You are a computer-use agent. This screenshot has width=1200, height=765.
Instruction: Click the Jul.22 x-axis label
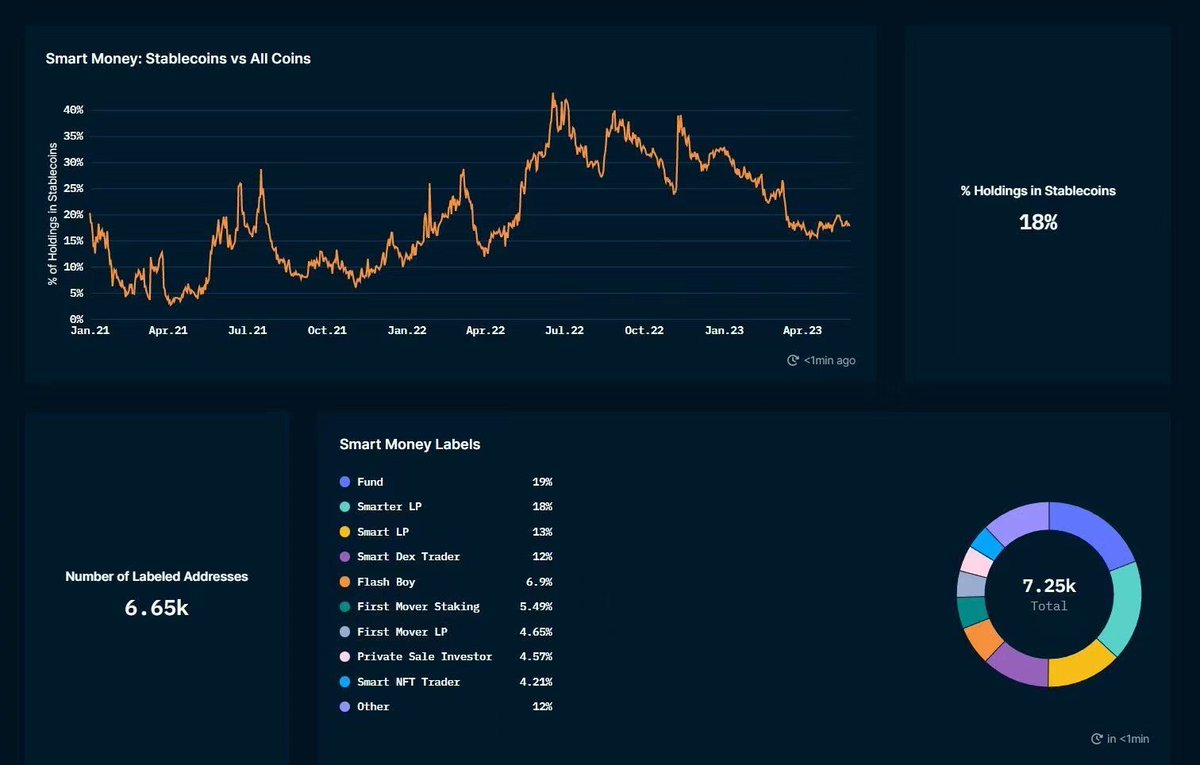coord(565,330)
